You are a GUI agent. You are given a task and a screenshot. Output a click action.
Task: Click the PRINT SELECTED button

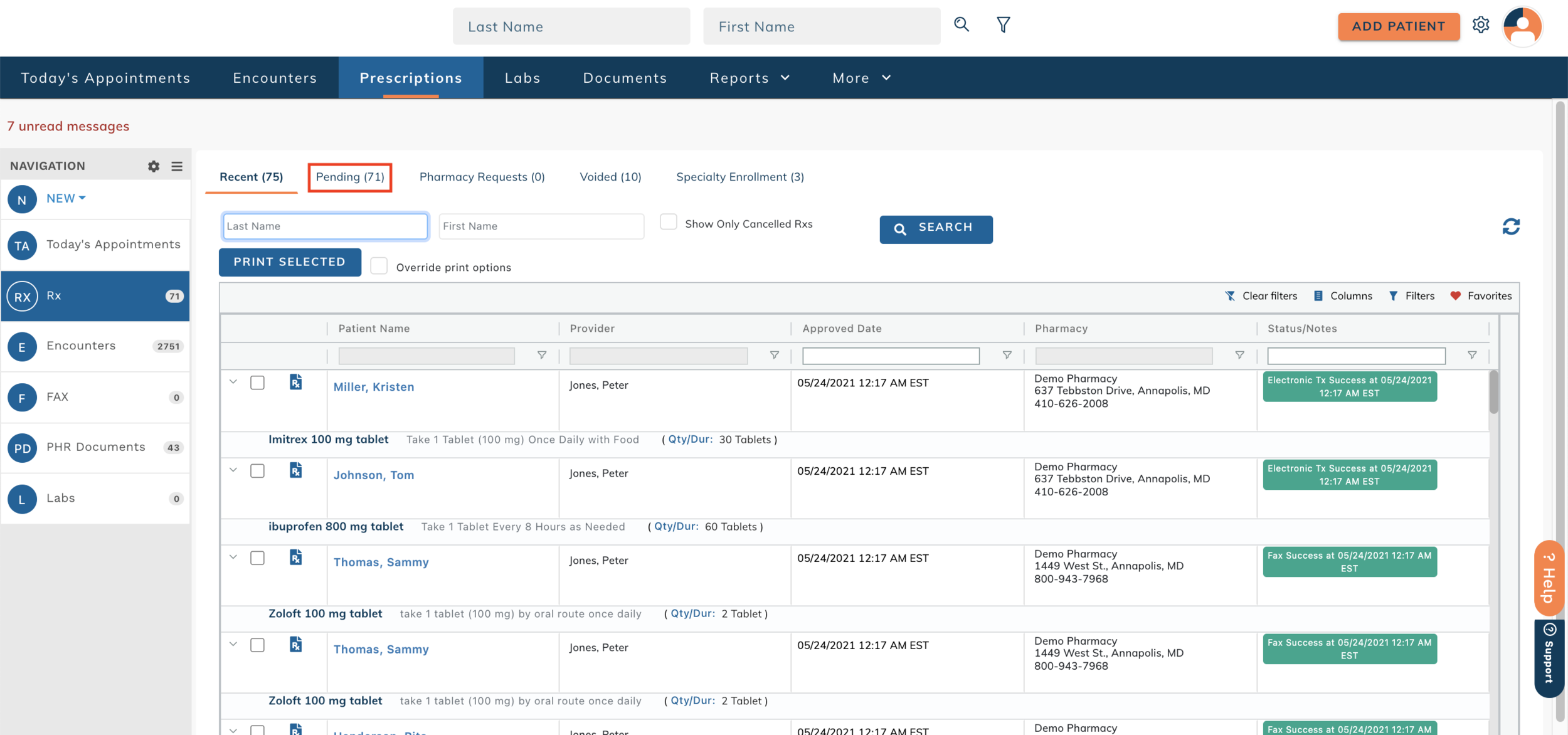tap(290, 262)
